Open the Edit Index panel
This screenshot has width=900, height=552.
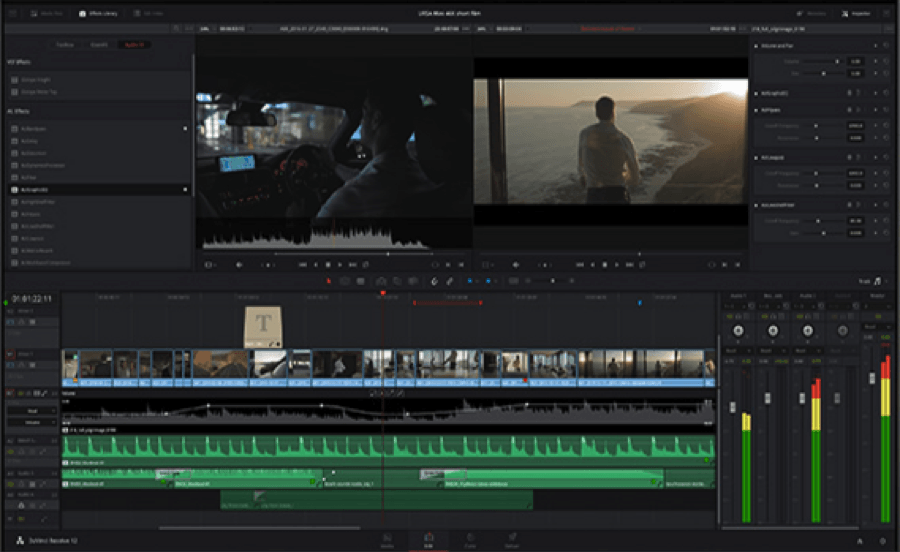coord(148,13)
